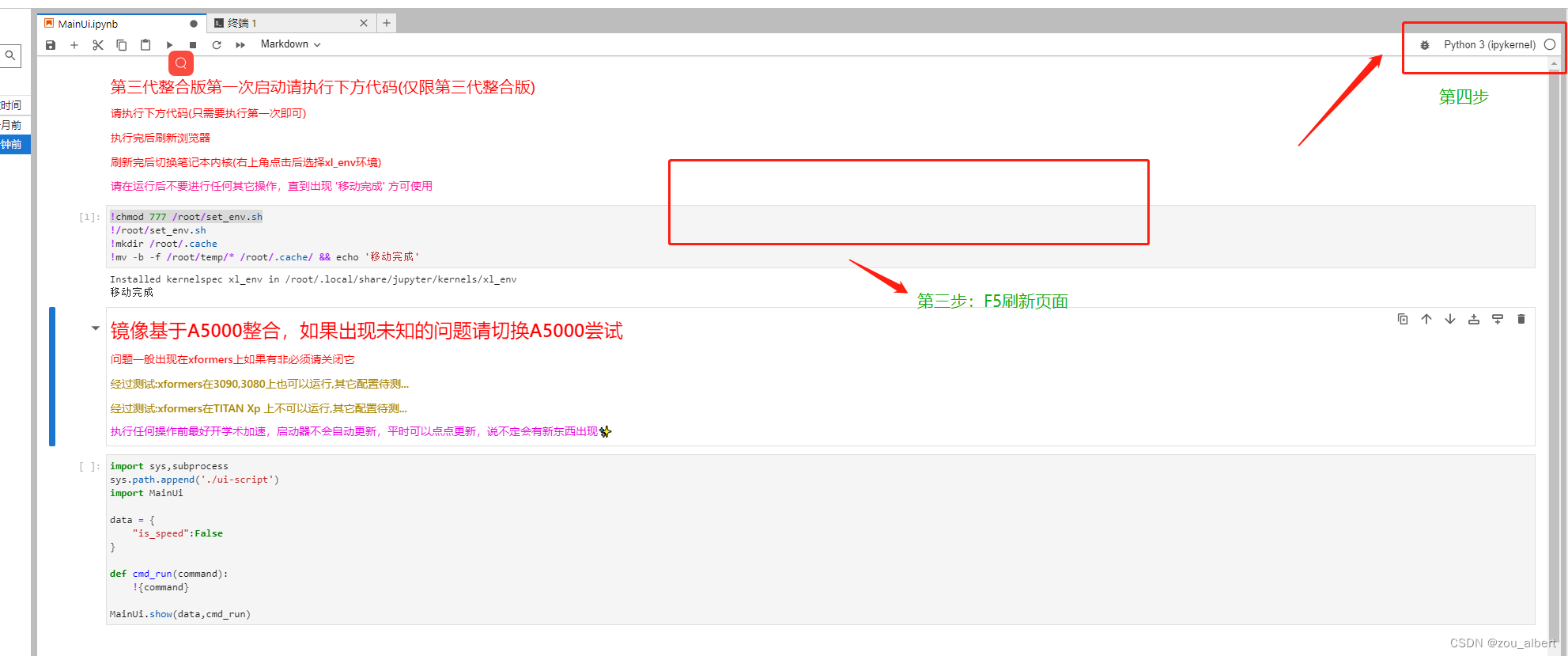1568x656 pixels.
Task: Click the import MainUi code line
Action: [x=146, y=493]
